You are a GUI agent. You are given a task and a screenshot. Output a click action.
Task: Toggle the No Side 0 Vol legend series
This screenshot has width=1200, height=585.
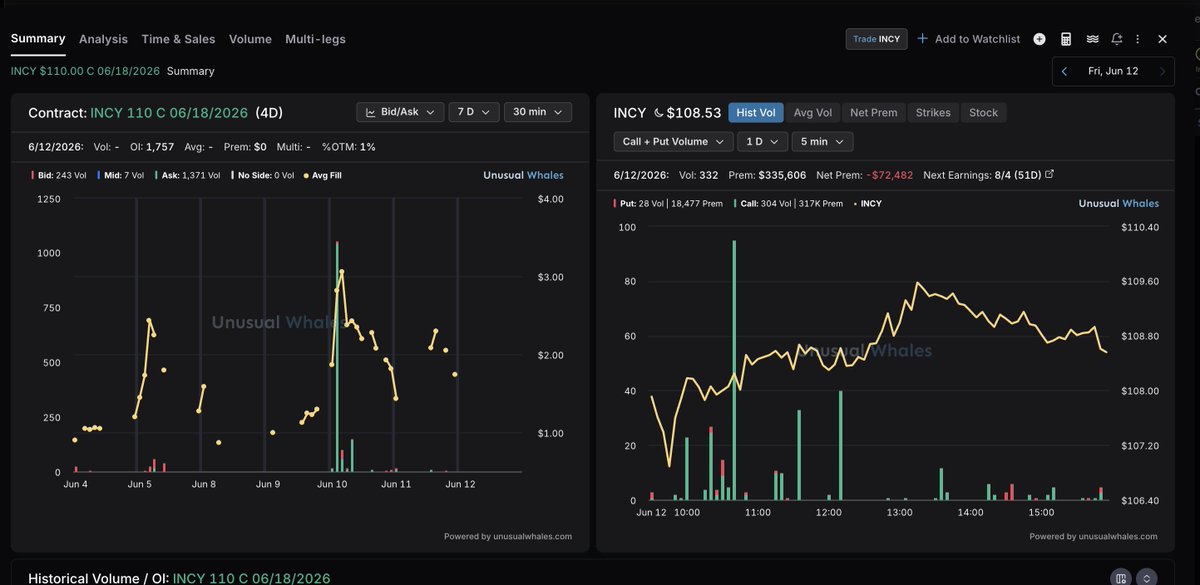(x=265, y=175)
